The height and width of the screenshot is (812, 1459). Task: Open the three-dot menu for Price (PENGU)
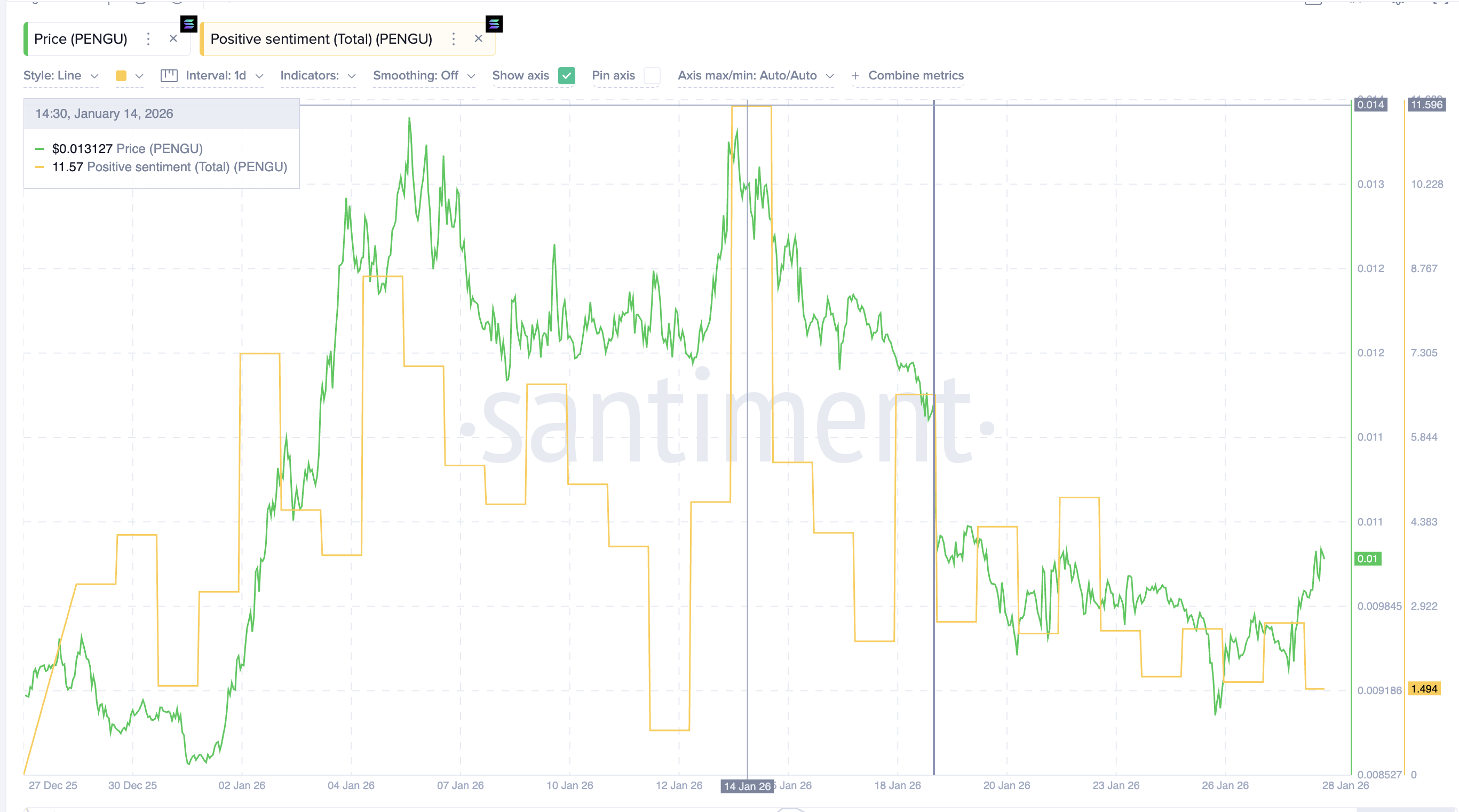[x=148, y=39]
